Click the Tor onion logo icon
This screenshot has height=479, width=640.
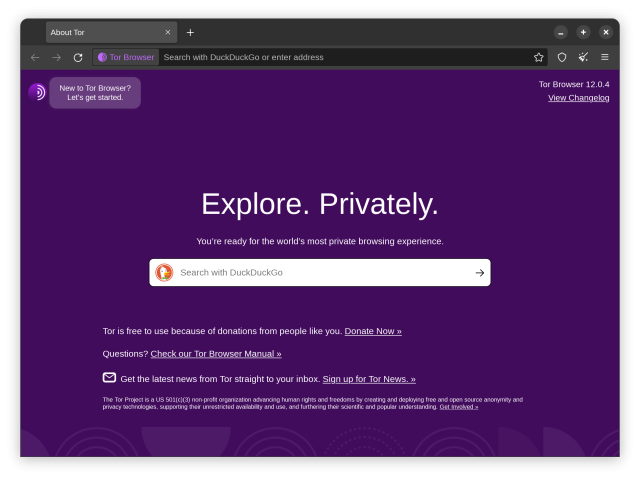click(37, 92)
